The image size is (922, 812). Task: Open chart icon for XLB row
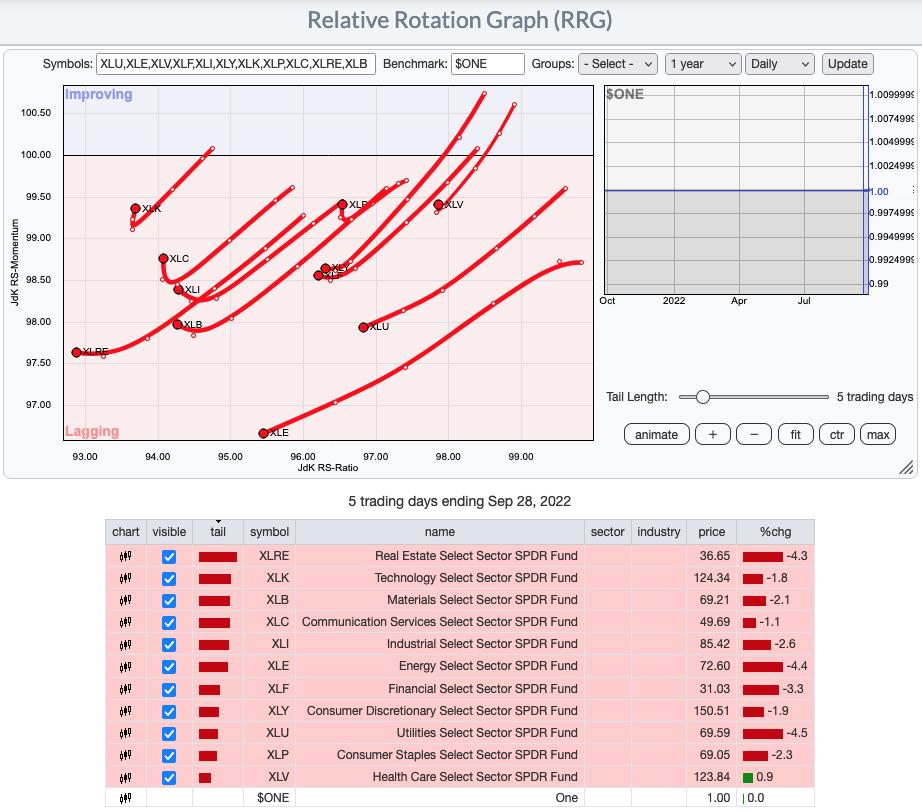[125, 600]
